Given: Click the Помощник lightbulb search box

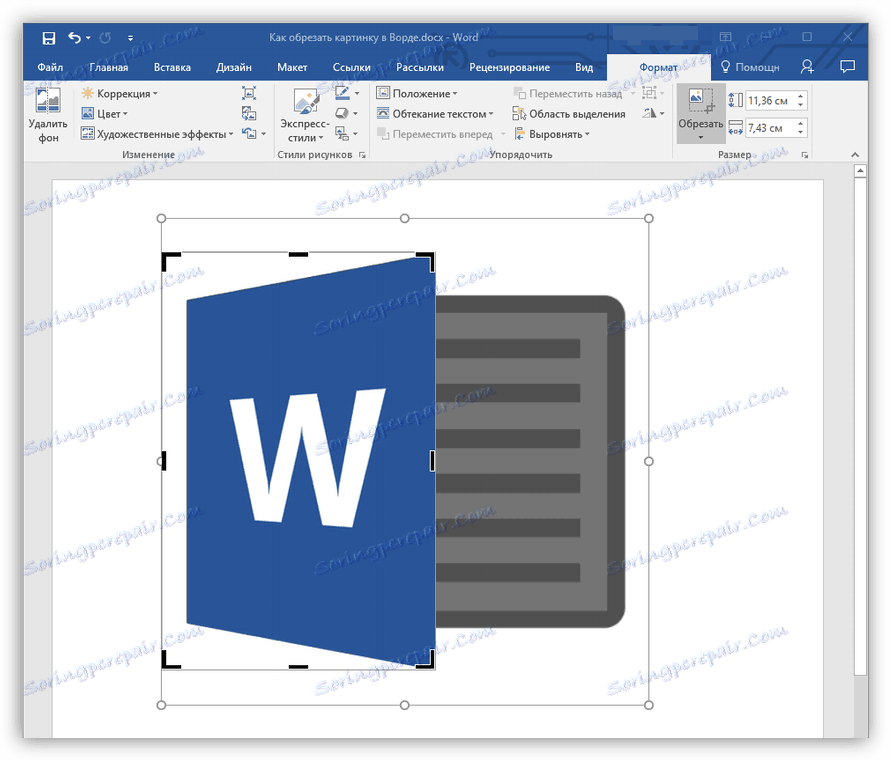Looking at the screenshot, I should pos(750,67).
